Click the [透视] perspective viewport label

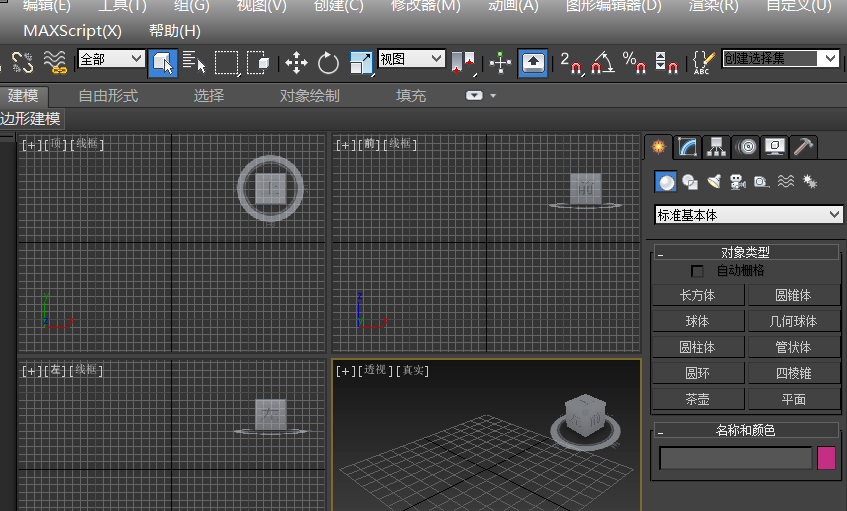(x=374, y=371)
